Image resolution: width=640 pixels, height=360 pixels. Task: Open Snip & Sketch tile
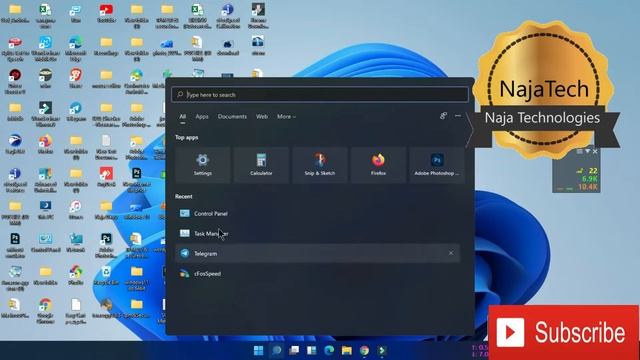[x=320, y=164]
